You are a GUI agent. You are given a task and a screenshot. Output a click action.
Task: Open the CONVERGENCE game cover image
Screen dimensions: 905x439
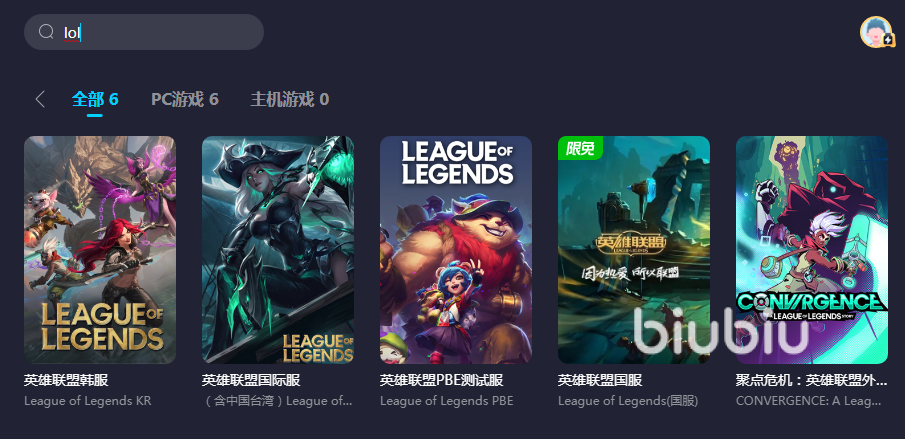point(811,250)
